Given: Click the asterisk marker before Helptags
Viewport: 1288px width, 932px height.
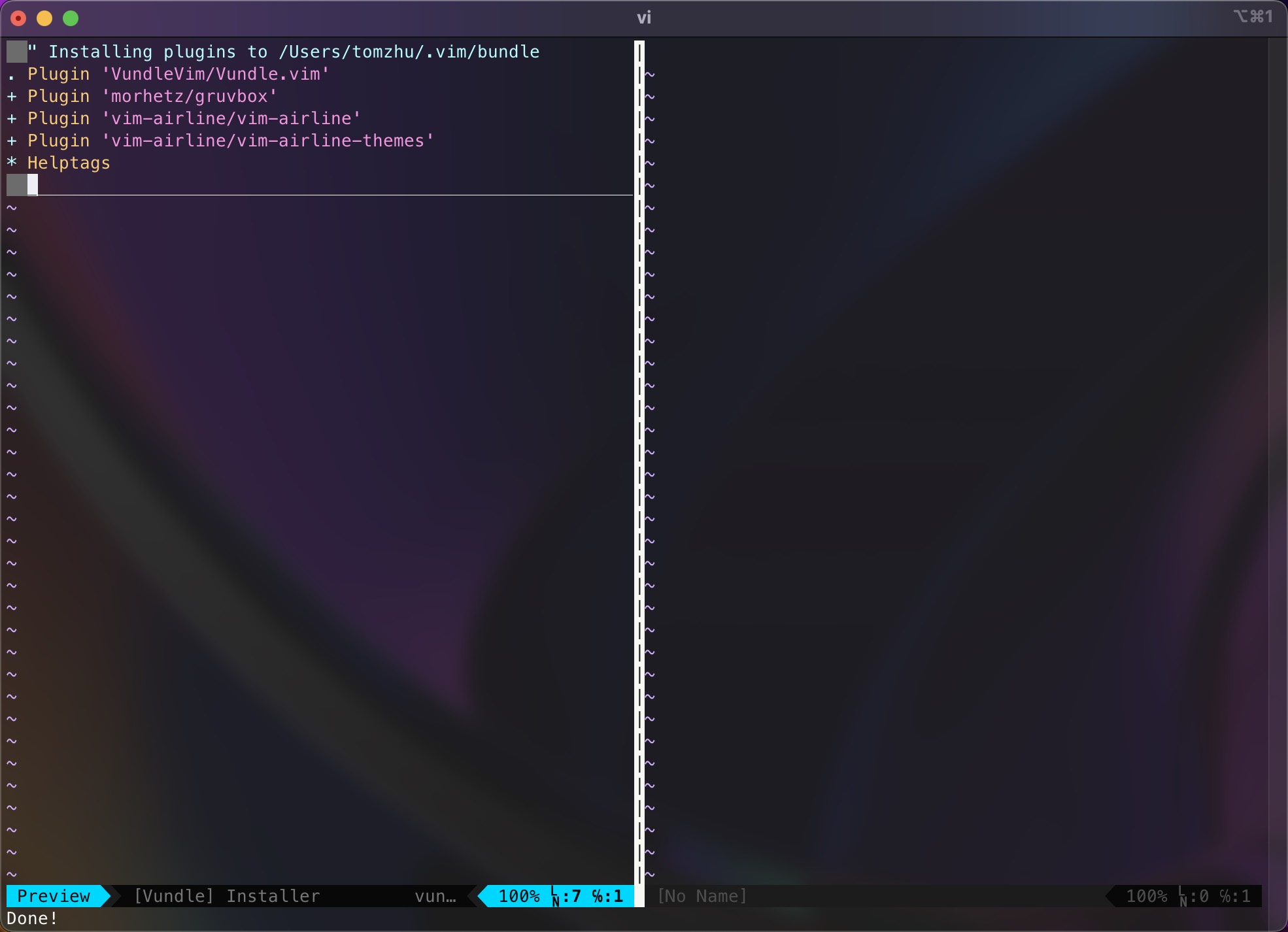Looking at the screenshot, I should click(12, 161).
